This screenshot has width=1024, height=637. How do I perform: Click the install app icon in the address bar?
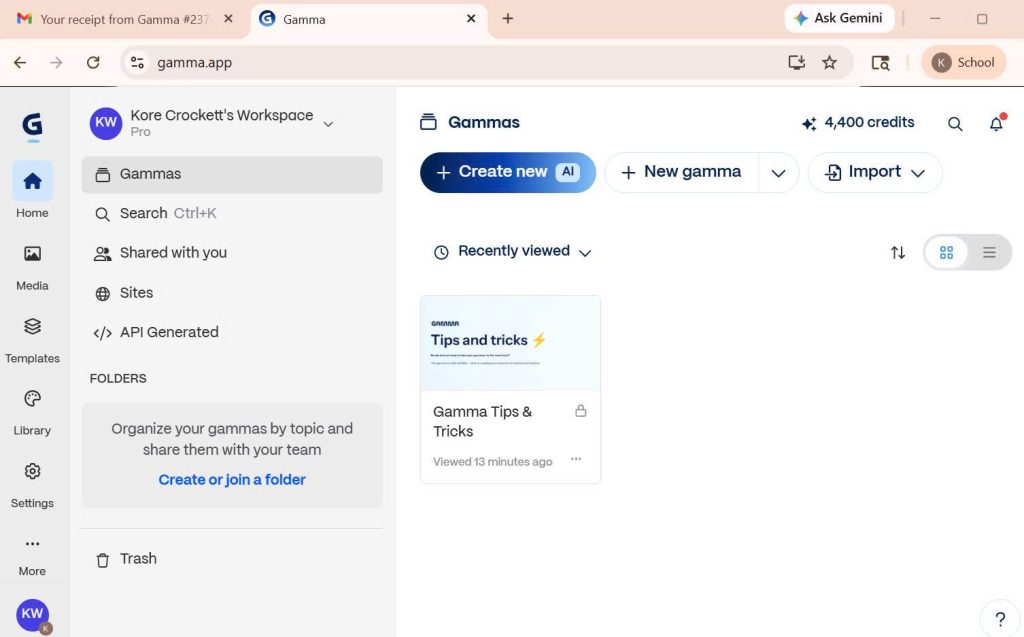pos(796,63)
